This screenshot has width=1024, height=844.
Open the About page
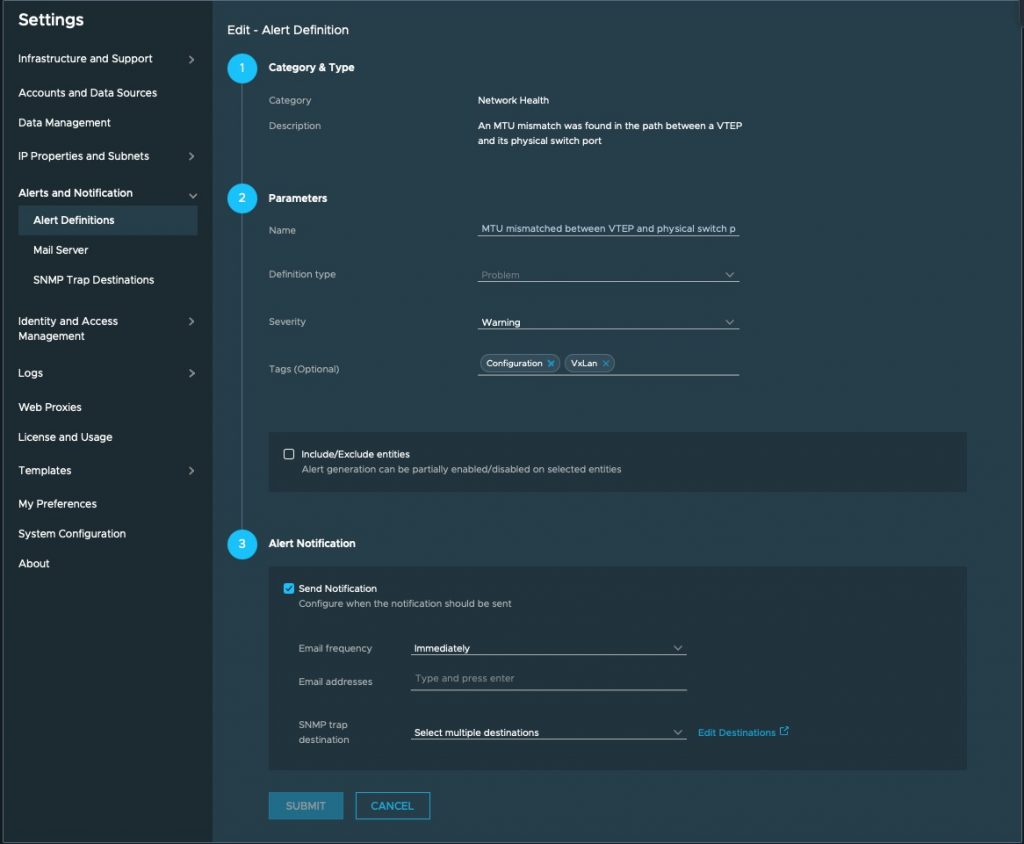34,564
